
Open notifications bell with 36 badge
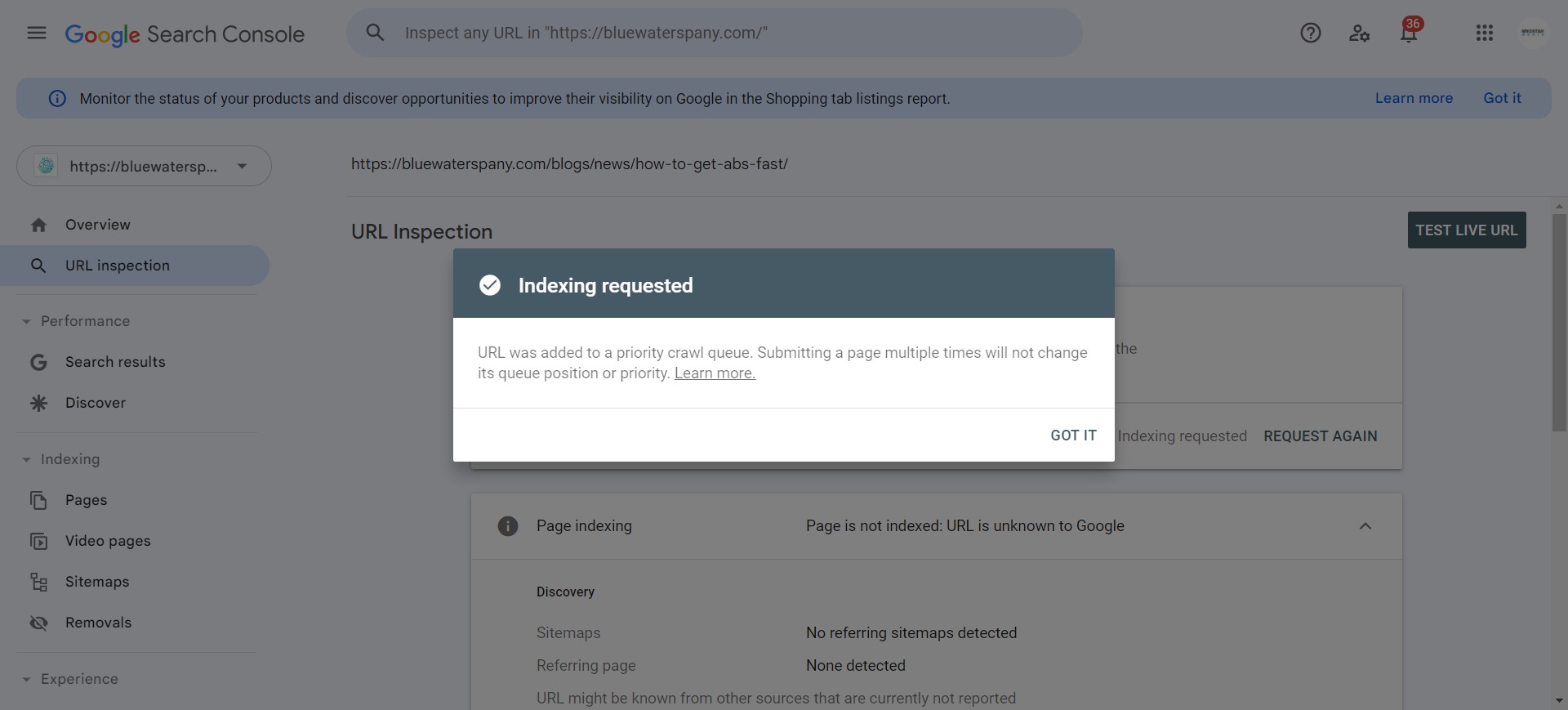tap(1409, 33)
